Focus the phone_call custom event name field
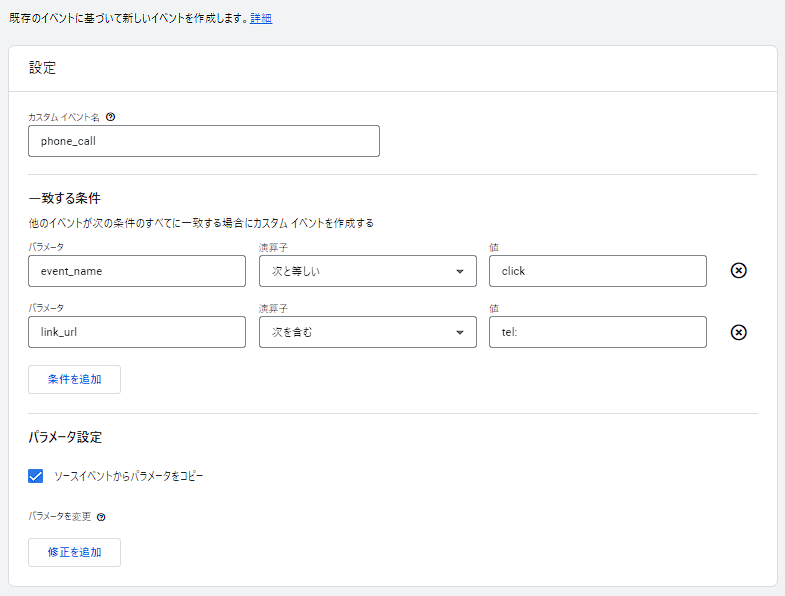 tap(204, 141)
